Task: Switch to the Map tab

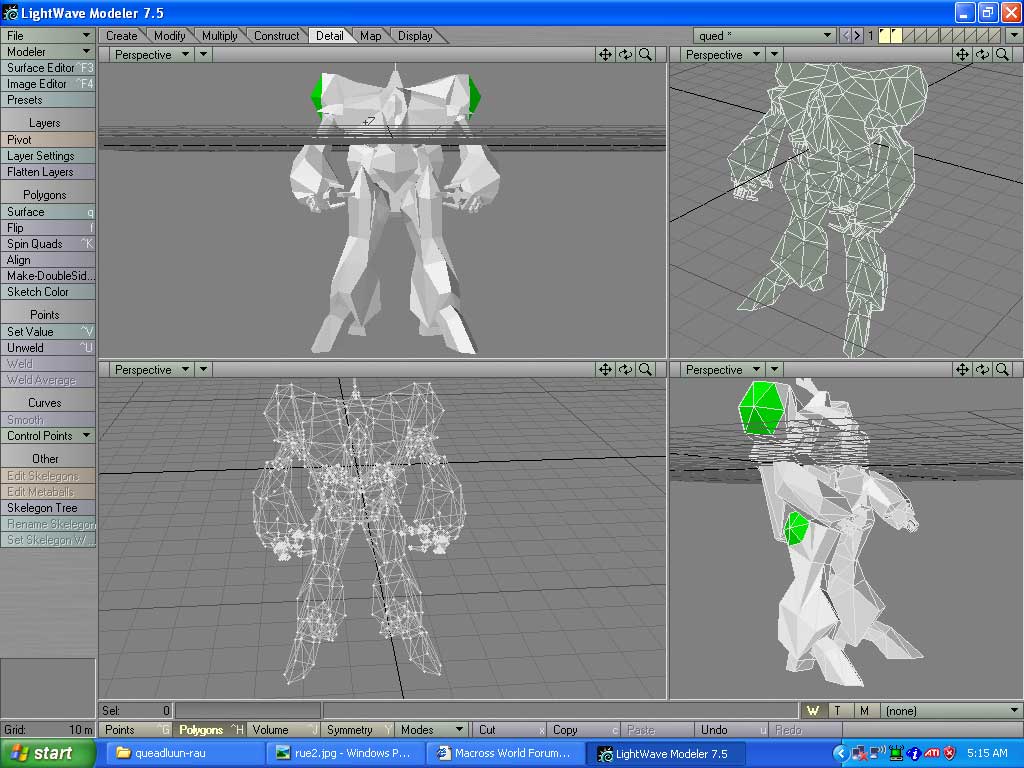Action: tap(370, 36)
